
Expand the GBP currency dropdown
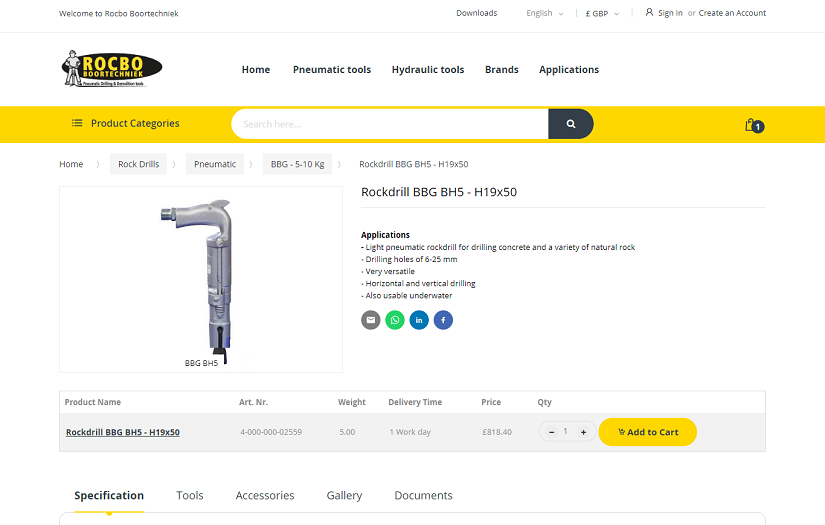click(x=602, y=13)
